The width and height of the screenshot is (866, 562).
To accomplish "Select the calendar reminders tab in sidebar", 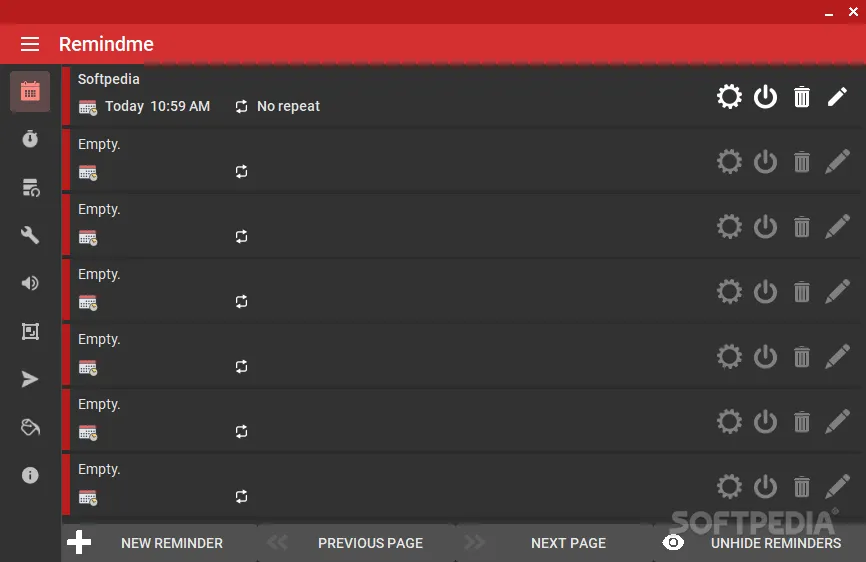I will click(x=30, y=92).
